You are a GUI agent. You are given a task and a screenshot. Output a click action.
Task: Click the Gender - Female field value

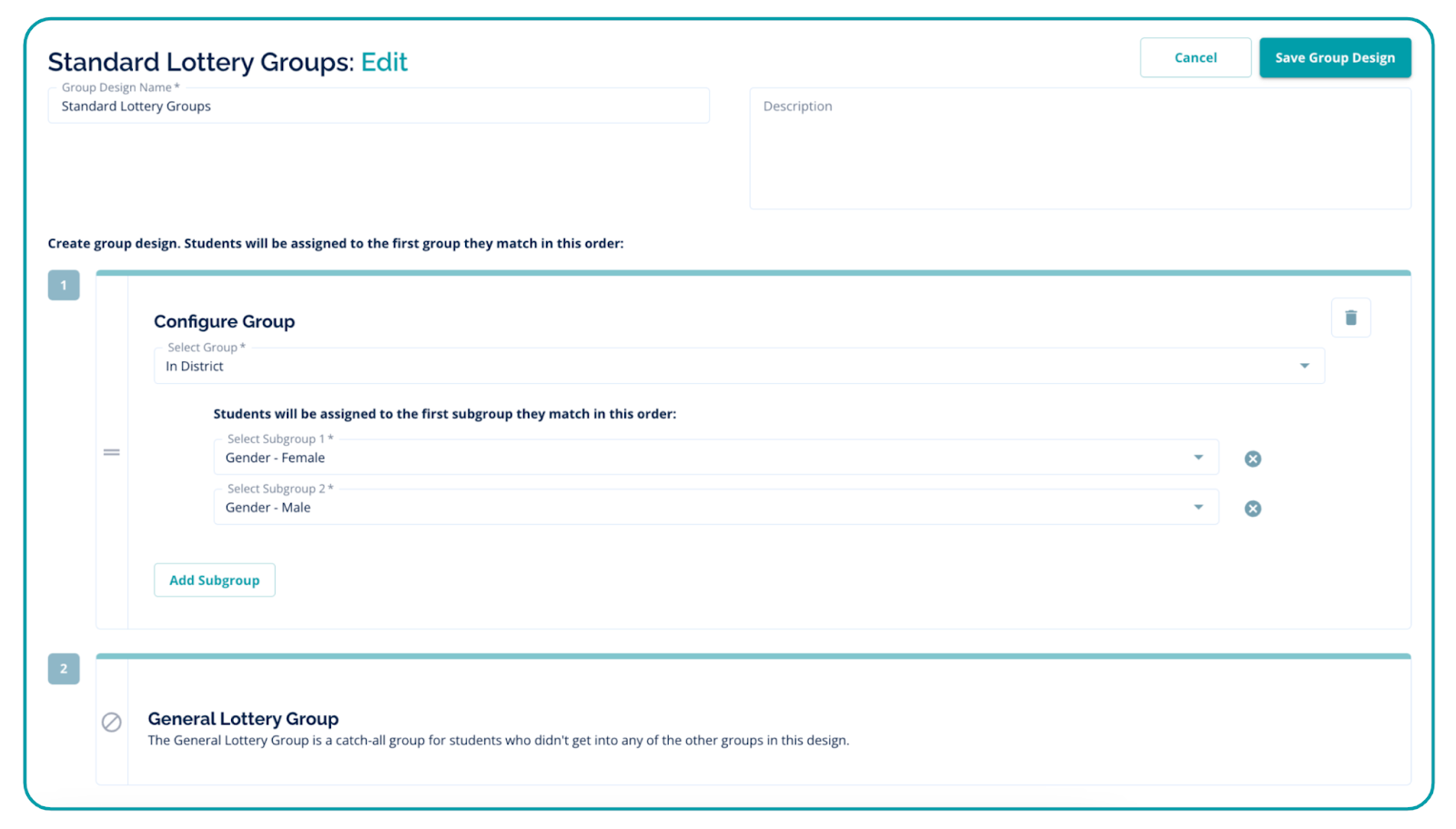point(275,459)
